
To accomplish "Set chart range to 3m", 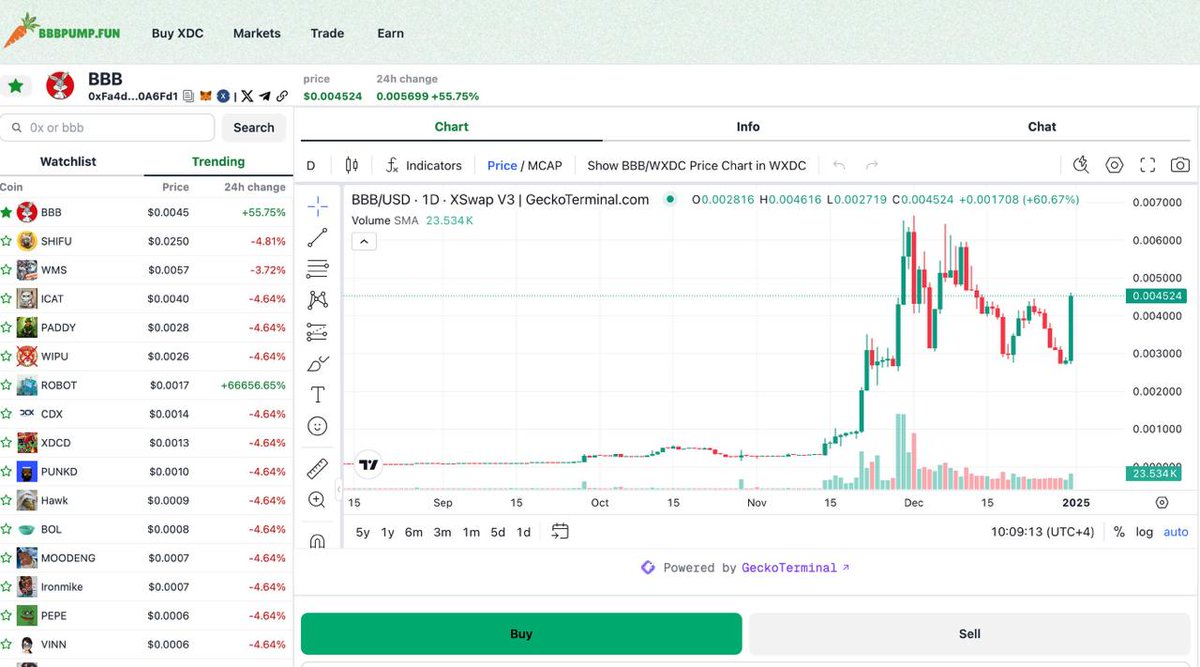I will [442, 532].
